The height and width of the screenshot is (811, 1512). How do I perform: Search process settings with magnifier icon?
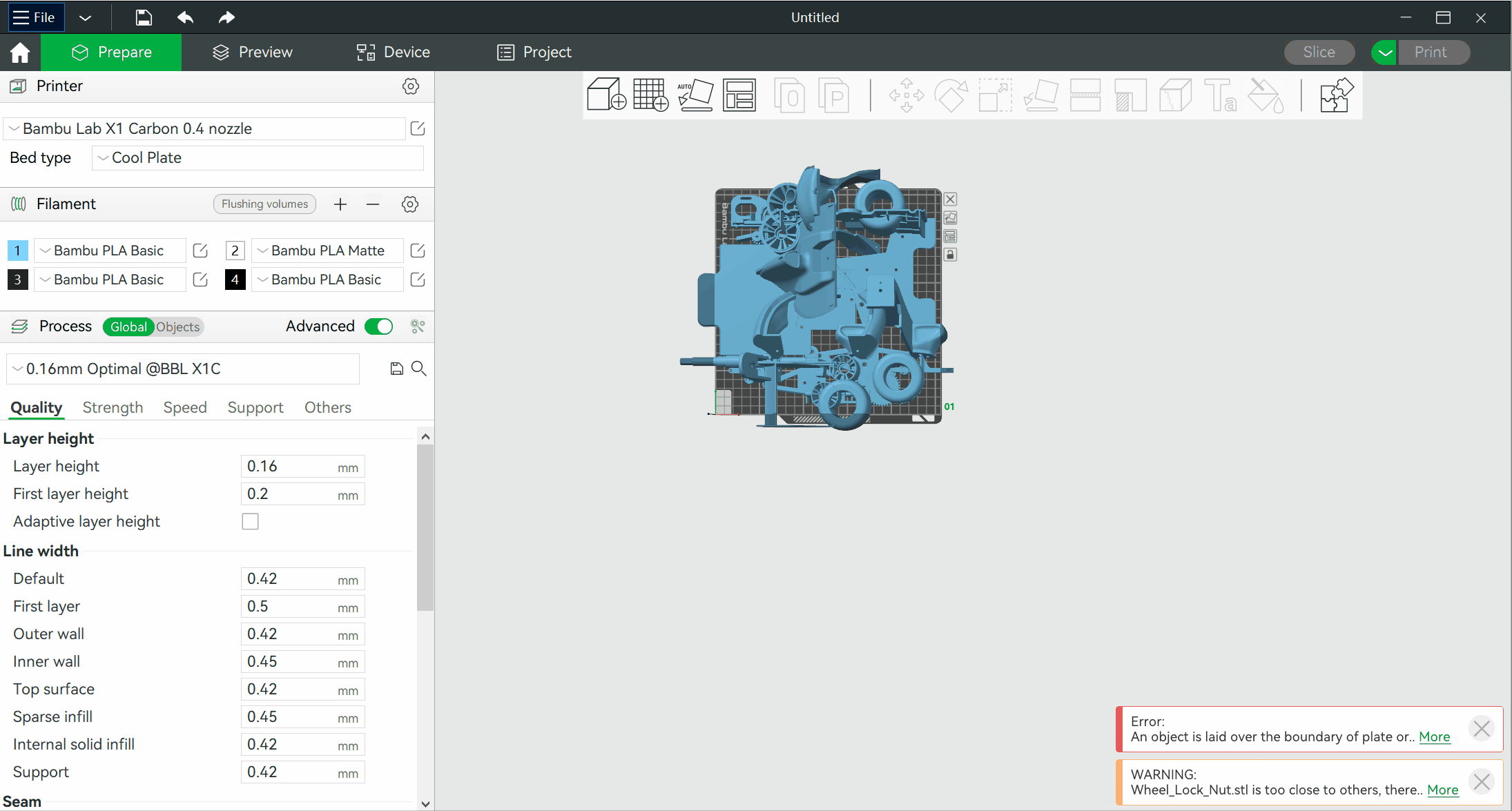[x=418, y=369]
